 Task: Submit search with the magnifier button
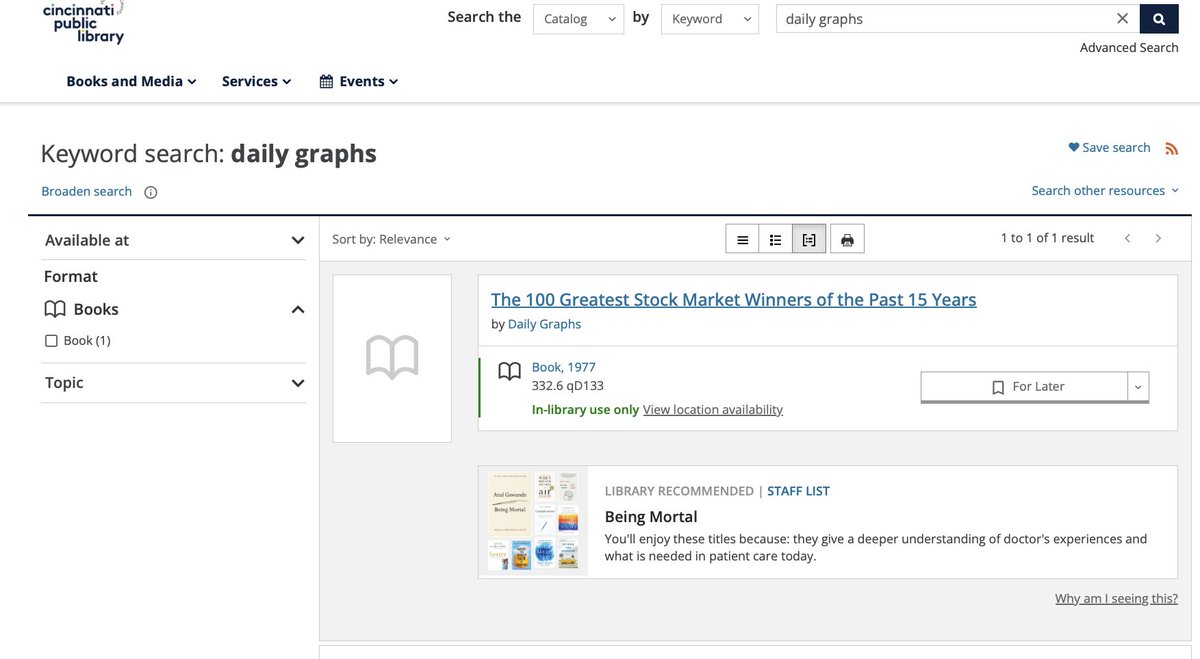point(1159,19)
